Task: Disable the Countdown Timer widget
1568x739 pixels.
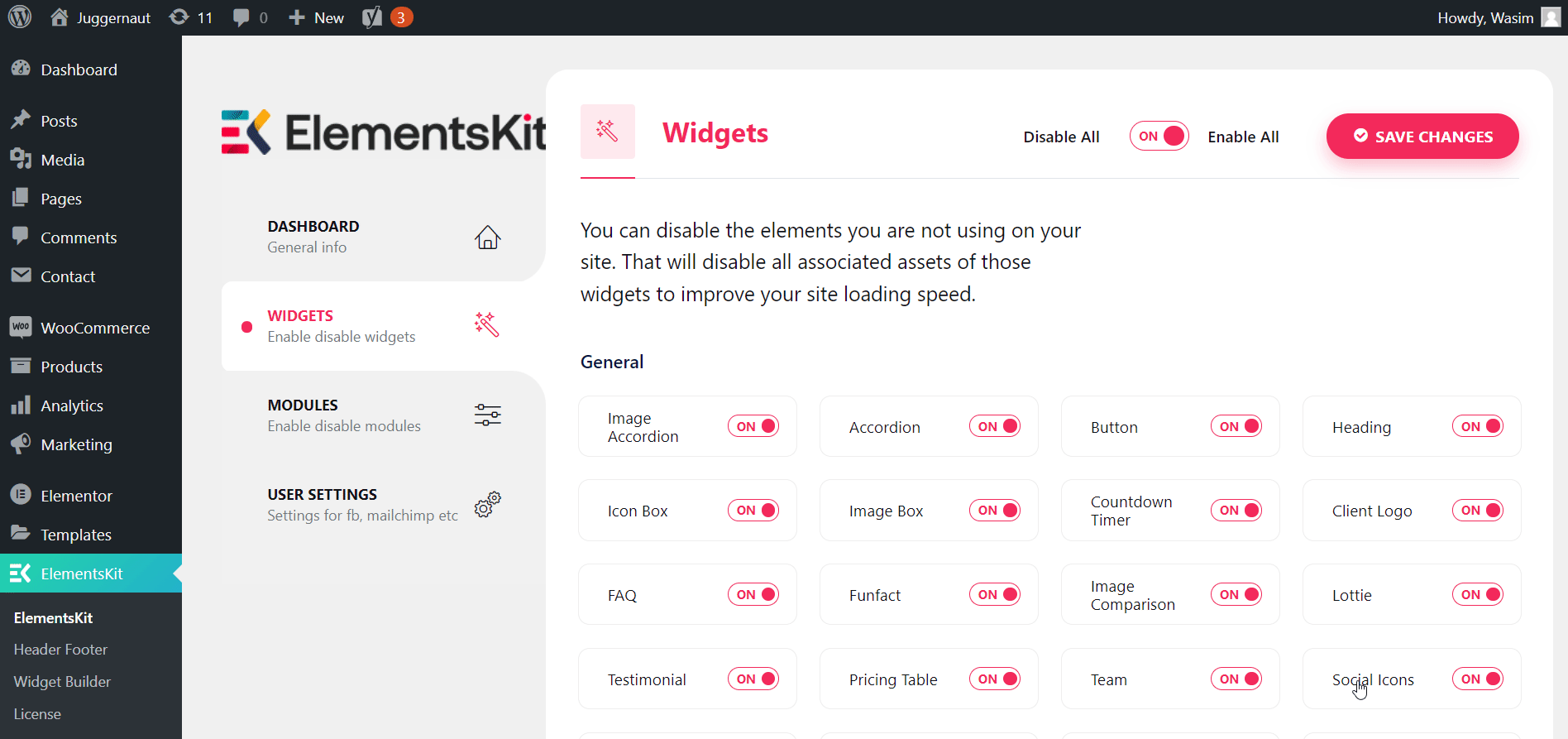Action: coord(1236,511)
